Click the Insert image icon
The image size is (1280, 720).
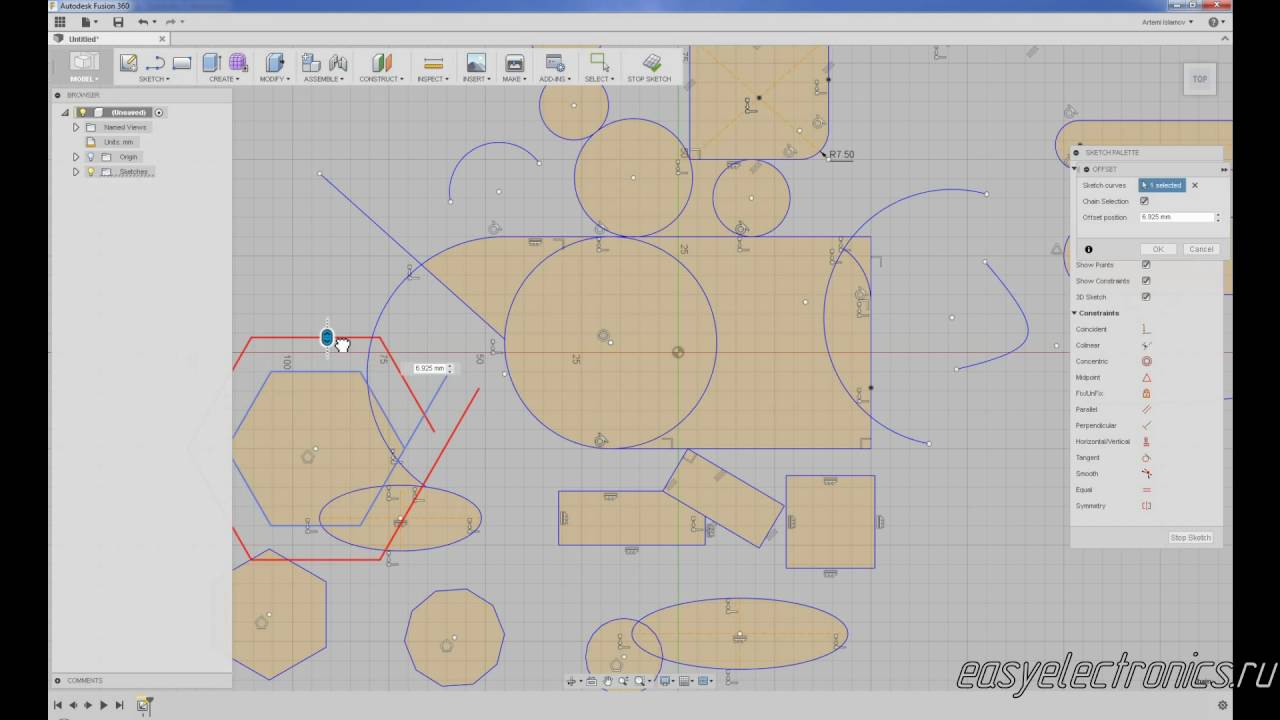[476, 63]
